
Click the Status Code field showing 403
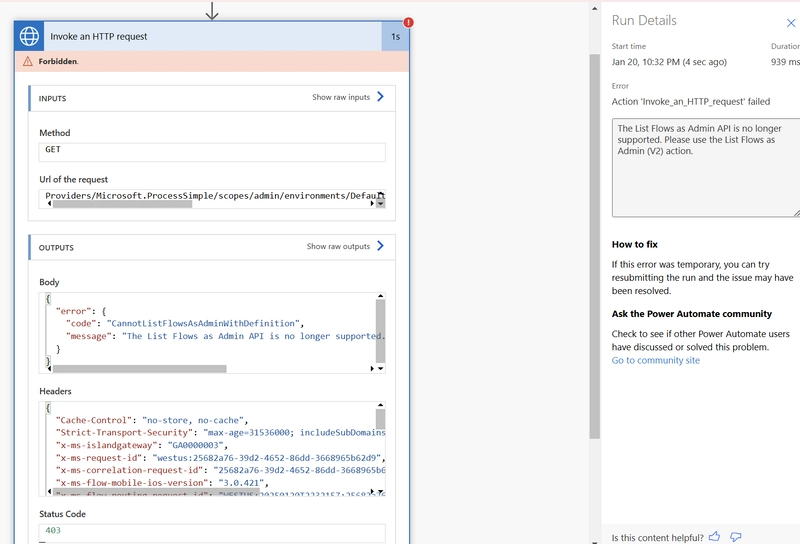point(212,533)
